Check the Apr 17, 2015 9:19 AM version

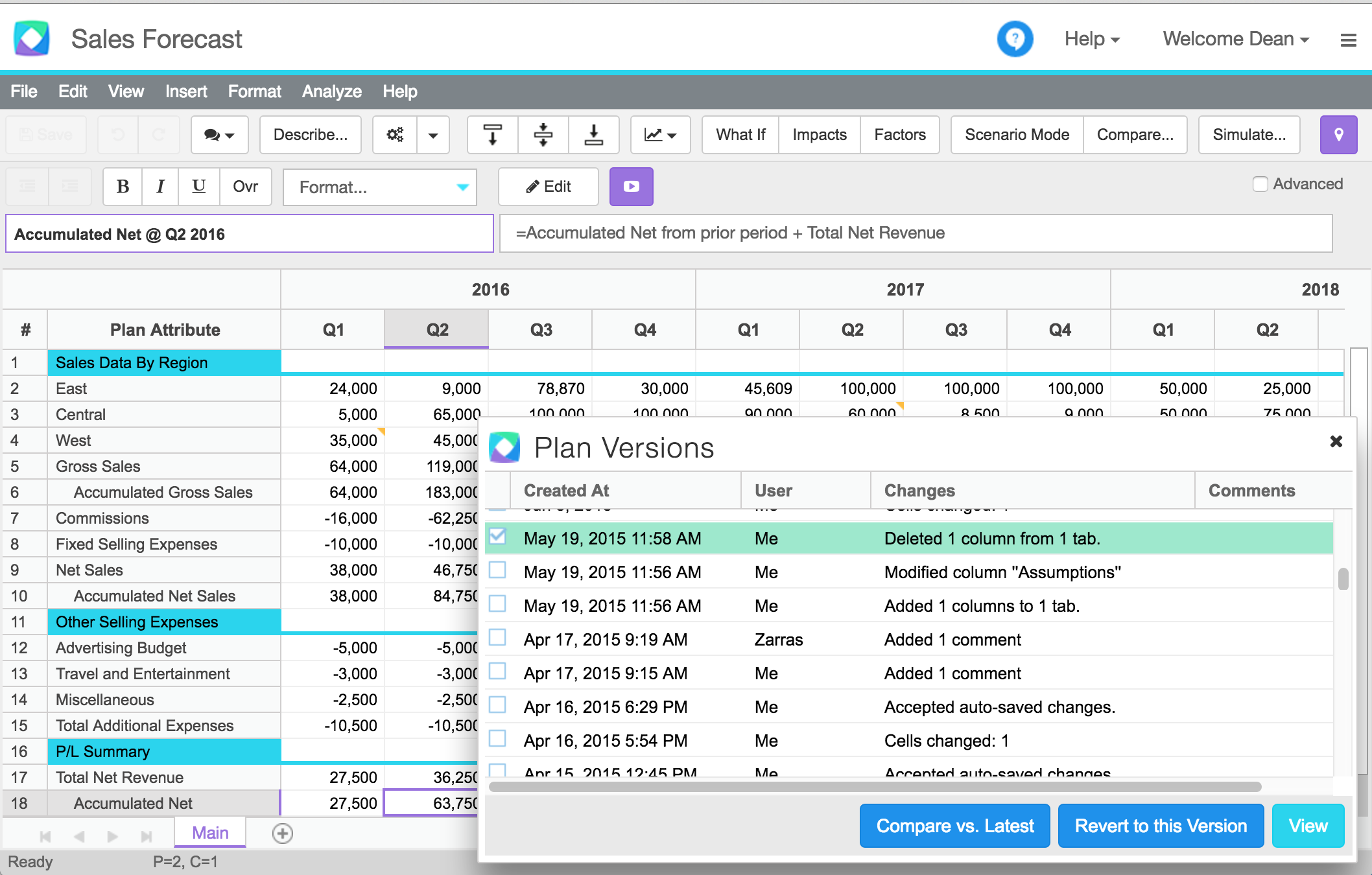497,638
